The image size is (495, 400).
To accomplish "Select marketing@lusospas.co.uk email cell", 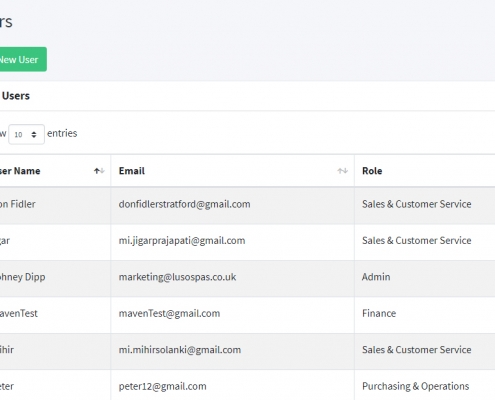I will 232,278.
